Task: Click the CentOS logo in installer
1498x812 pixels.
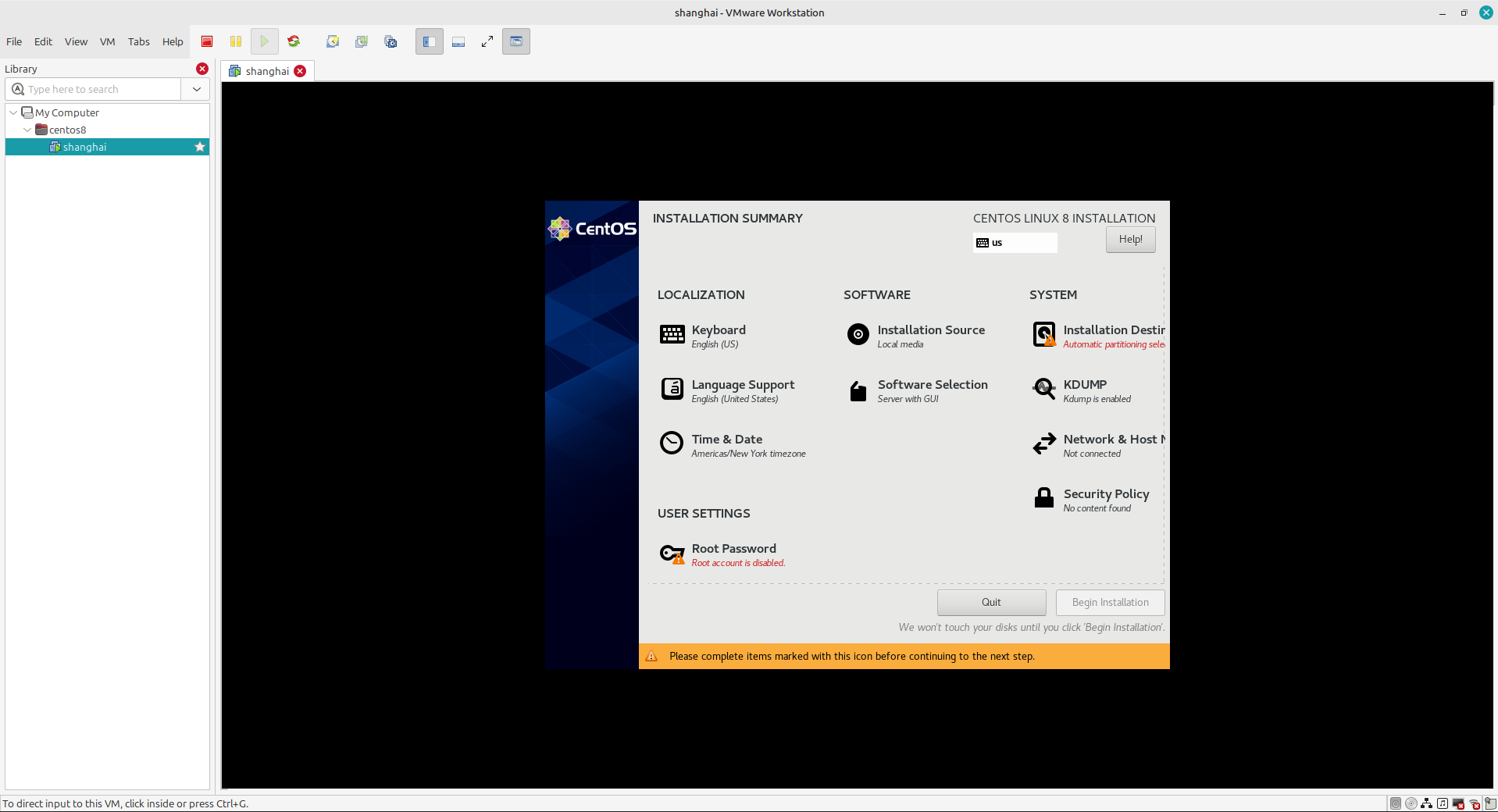Action: tap(592, 228)
